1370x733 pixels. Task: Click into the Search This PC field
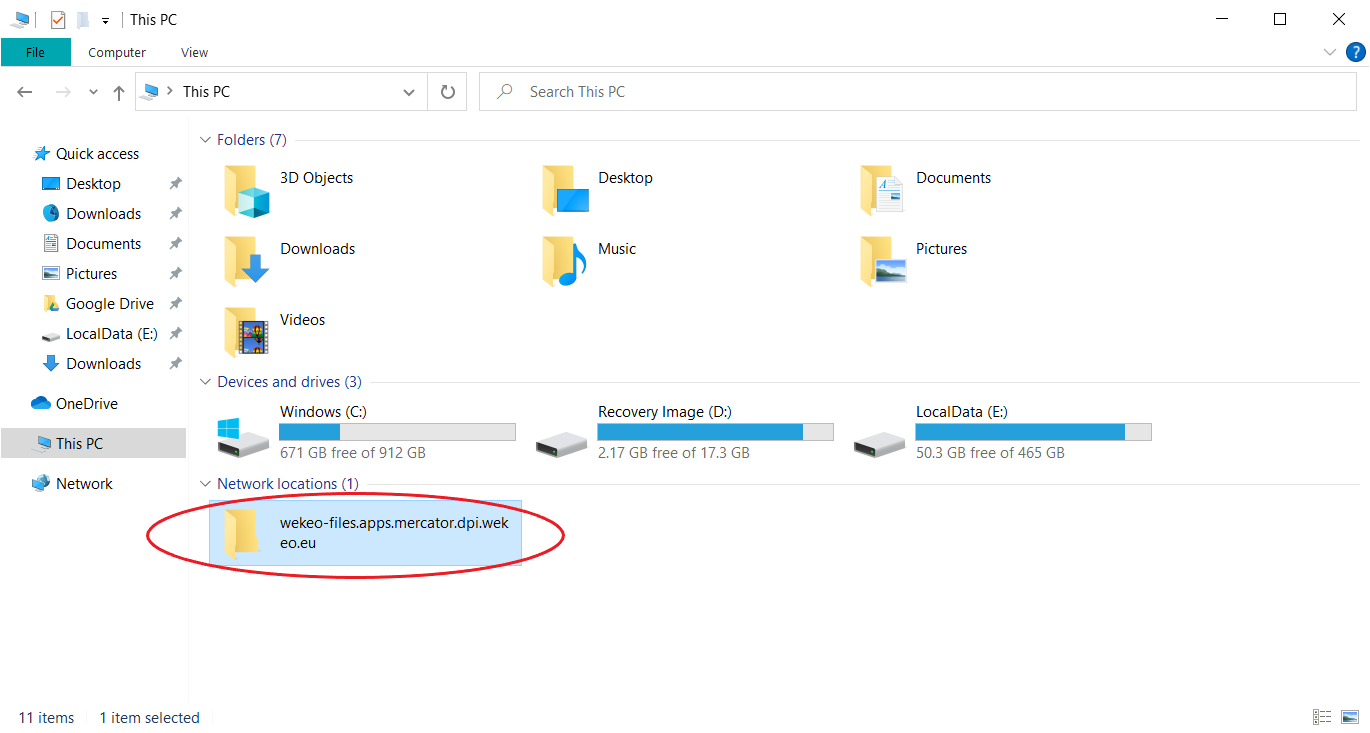[x=920, y=92]
